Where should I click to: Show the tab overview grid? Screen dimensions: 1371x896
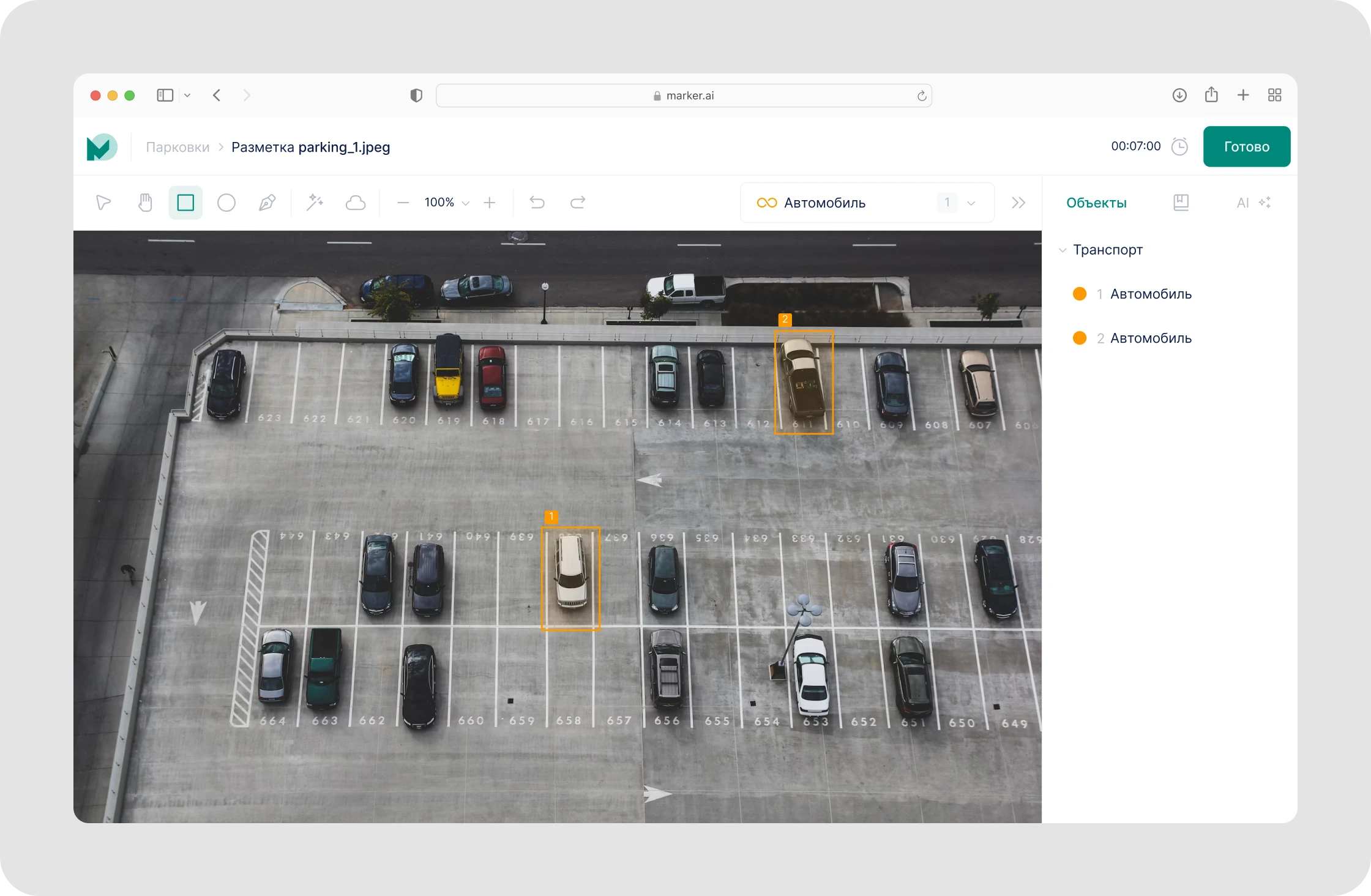click(1275, 95)
